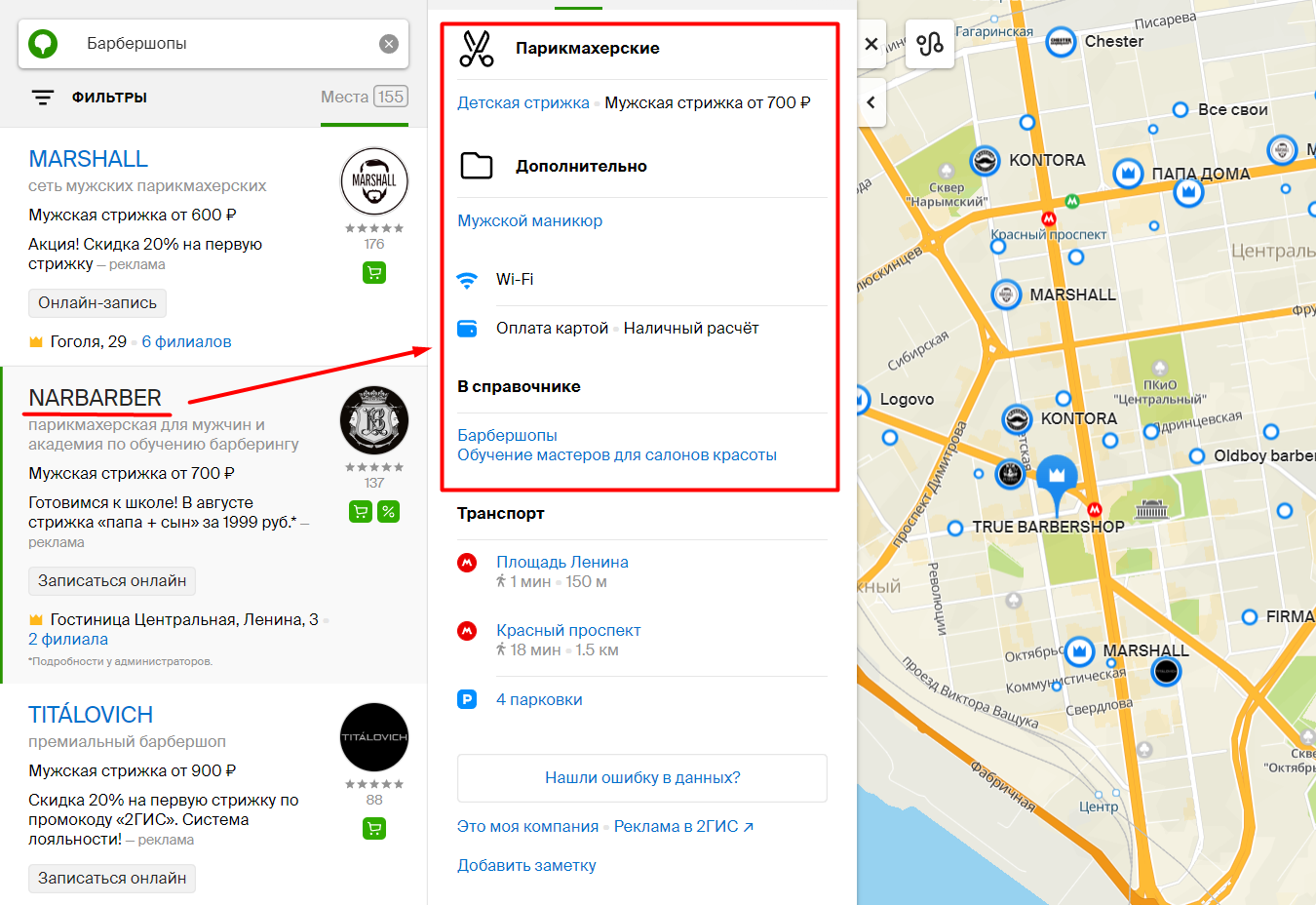Image resolution: width=1316 pixels, height=905 pixels.
Task: Click the Logovo marker on map
Action: (x=861, y=399)
